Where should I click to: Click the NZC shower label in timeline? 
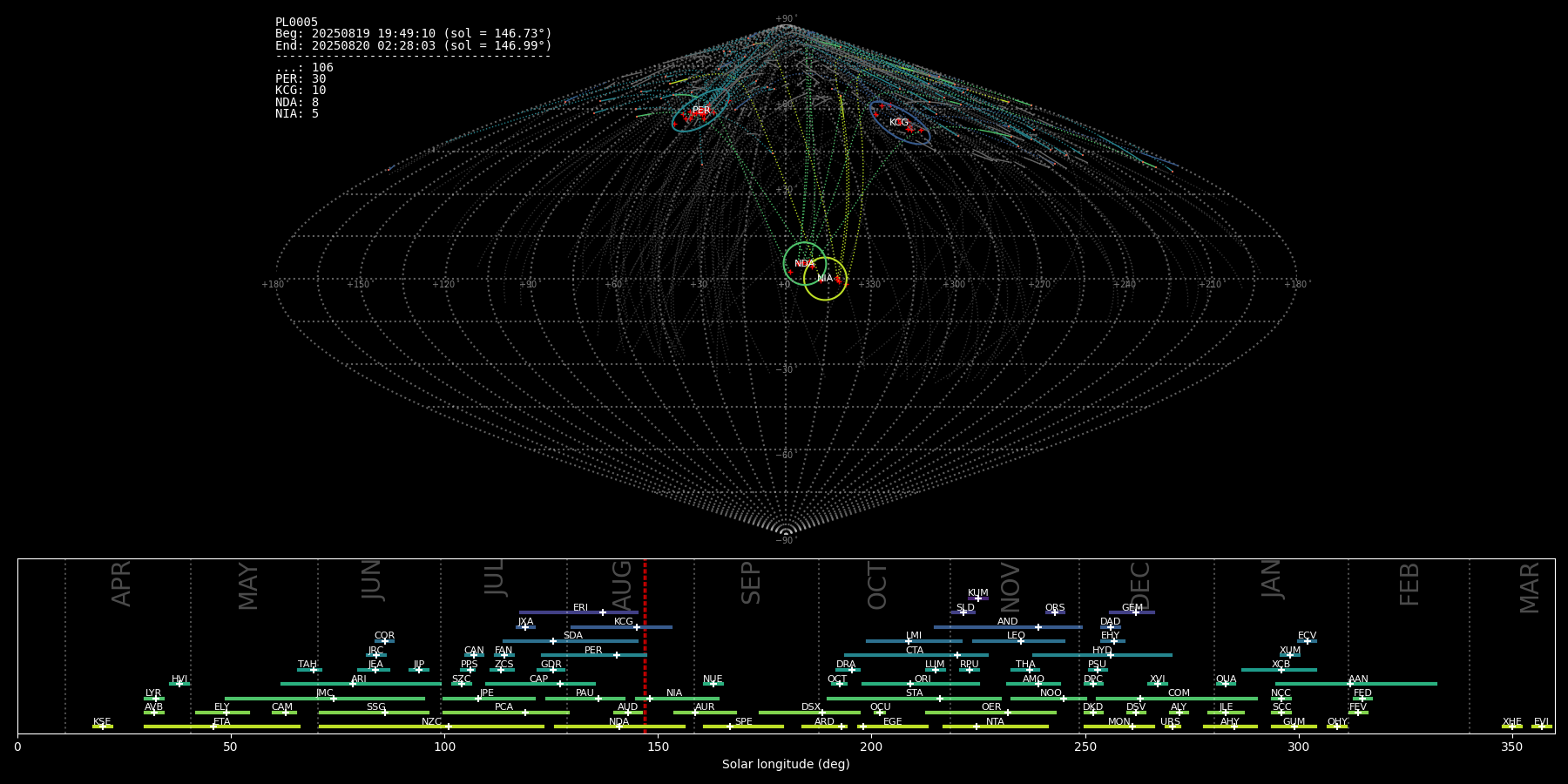(x=431, y=722)
